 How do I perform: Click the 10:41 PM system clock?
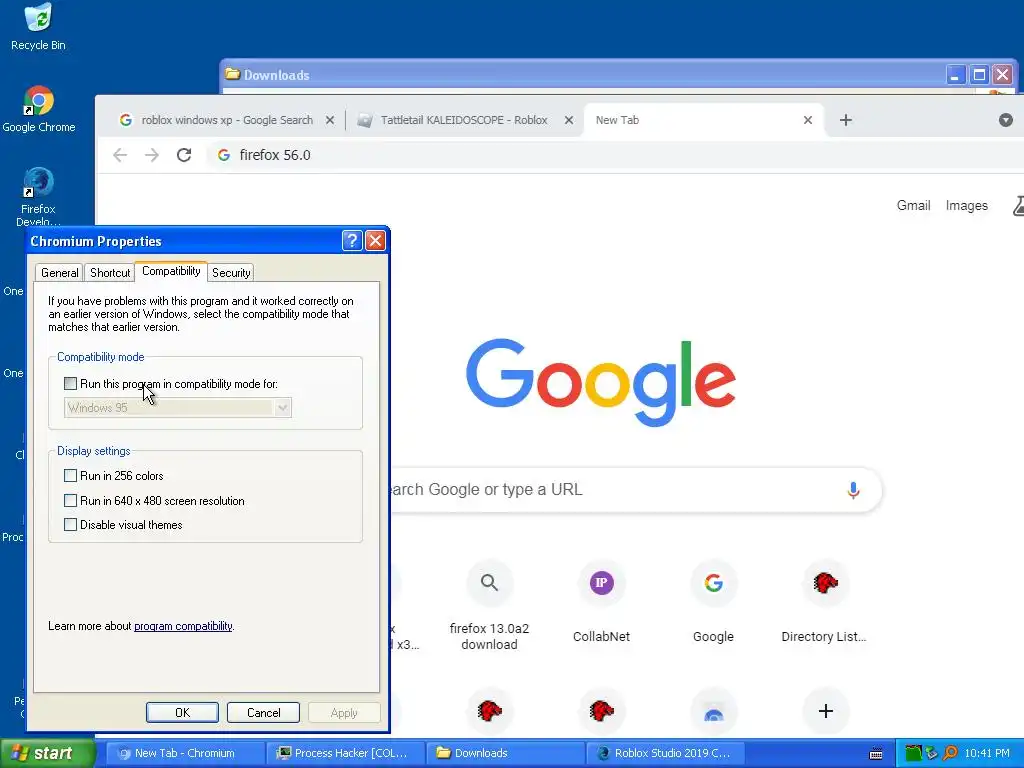click(x=987, y=753)
